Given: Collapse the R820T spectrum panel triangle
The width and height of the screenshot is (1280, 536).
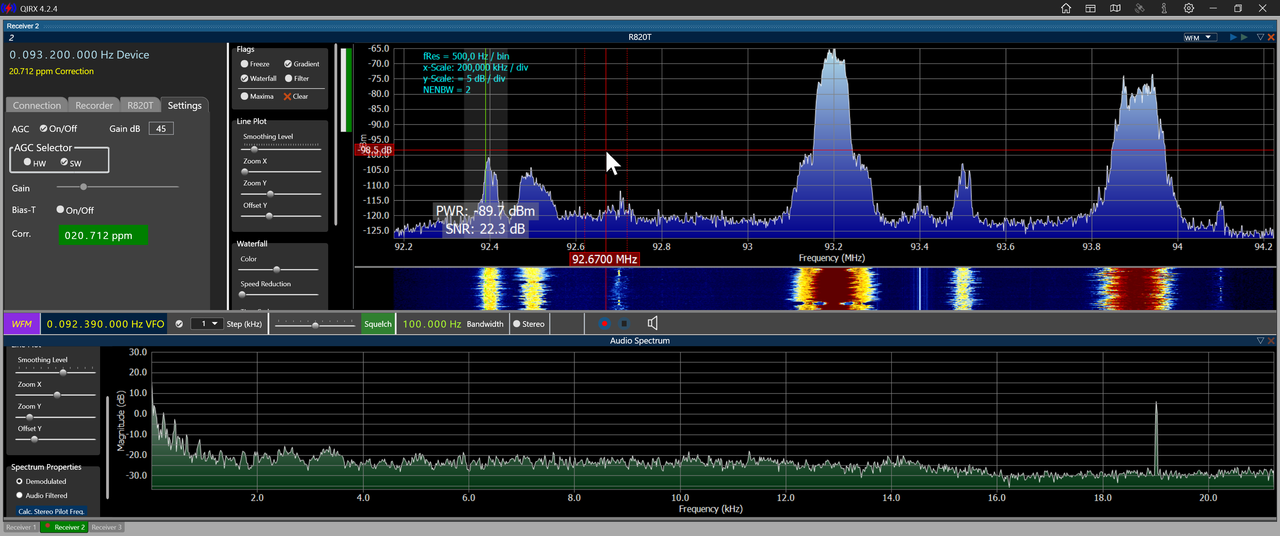Looking at the screenshot, I should click(1260, 37).
